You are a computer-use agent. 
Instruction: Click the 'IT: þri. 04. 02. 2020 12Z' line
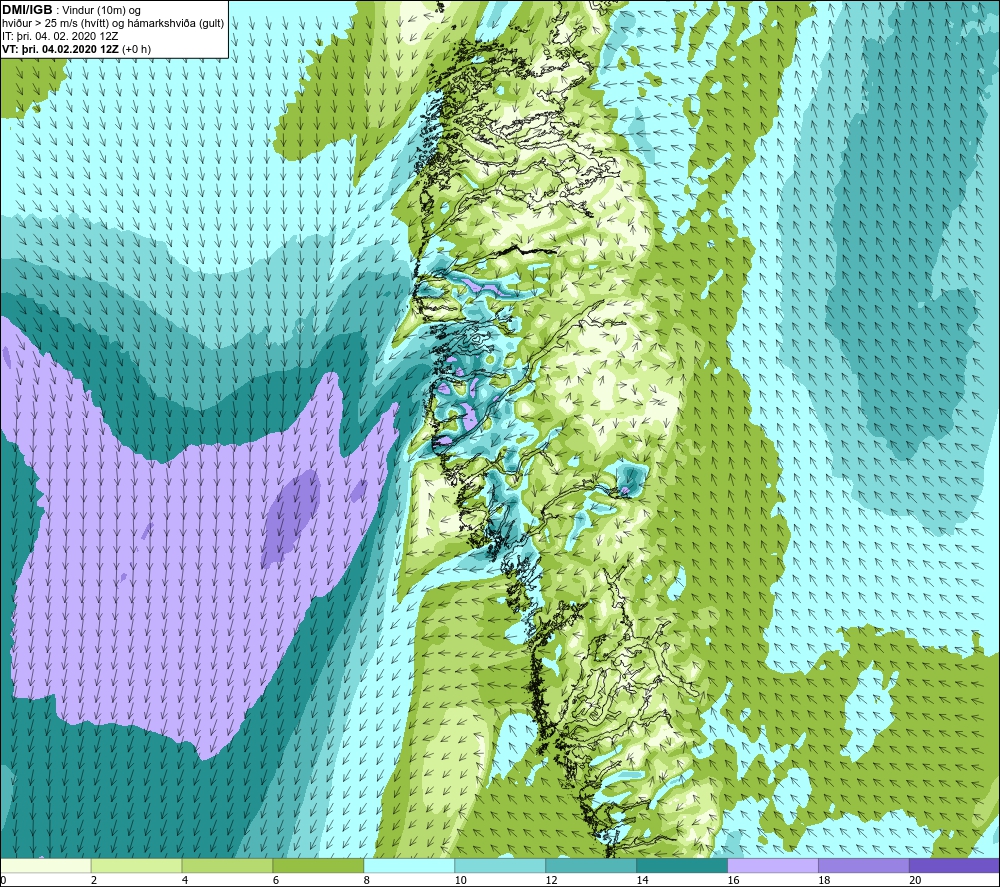[60, 36]
